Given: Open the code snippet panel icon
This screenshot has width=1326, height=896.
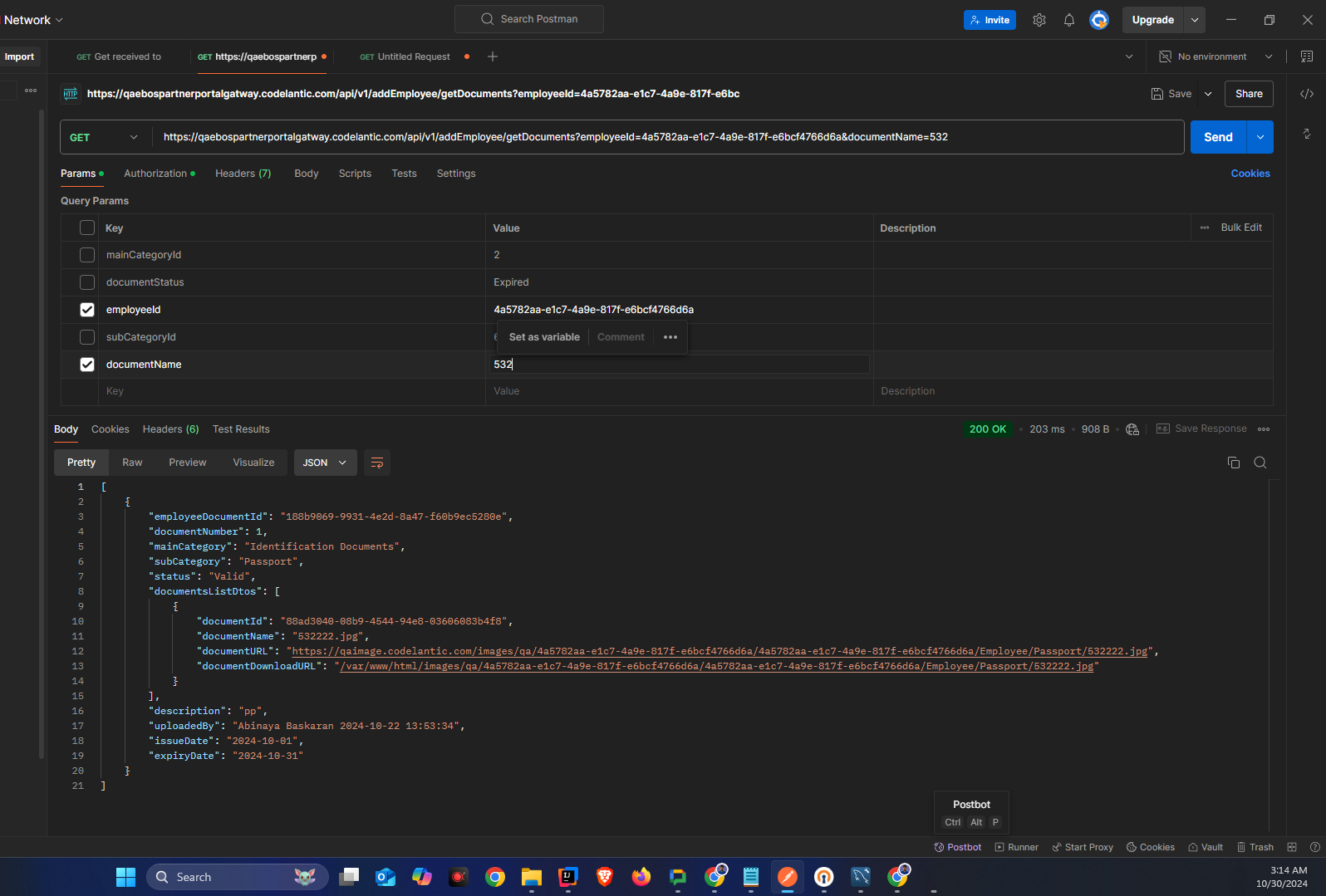Looking at the screenshot, I should point(1307,94).
